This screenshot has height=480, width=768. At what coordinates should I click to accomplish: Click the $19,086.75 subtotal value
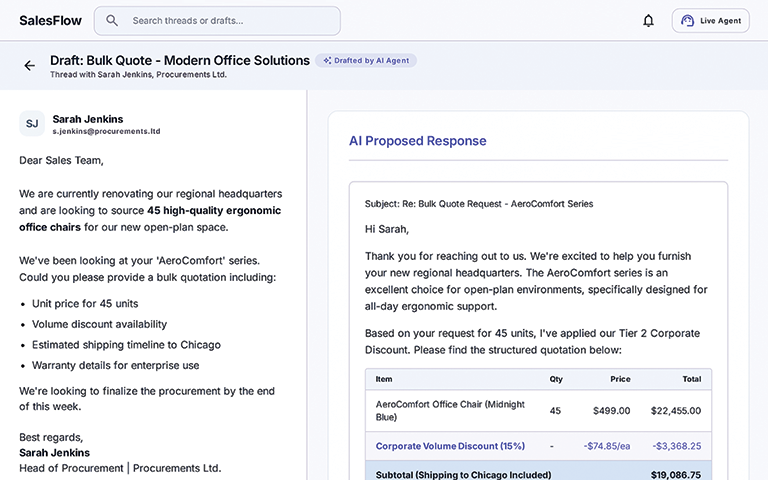tap(675, 475)
